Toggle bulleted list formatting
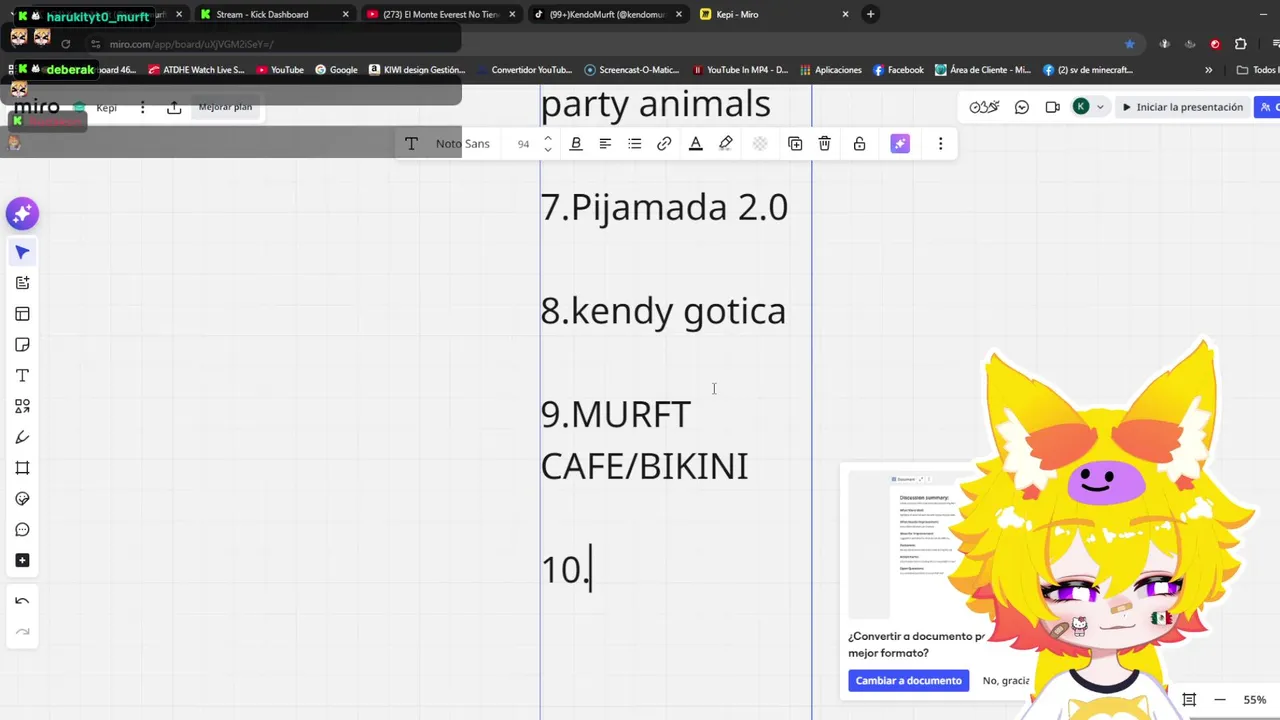 point(634,144)
